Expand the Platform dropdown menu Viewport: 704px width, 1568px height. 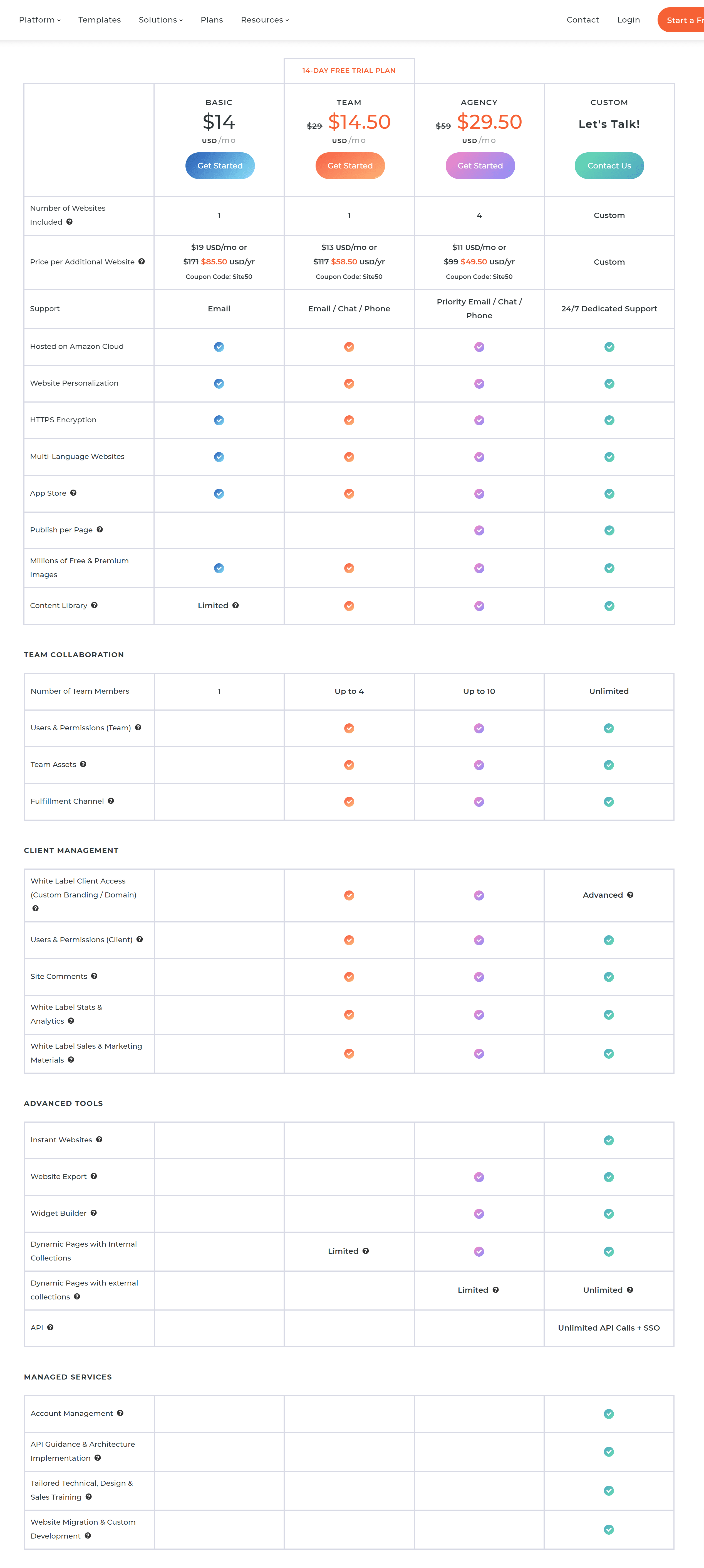pos(39,20)
